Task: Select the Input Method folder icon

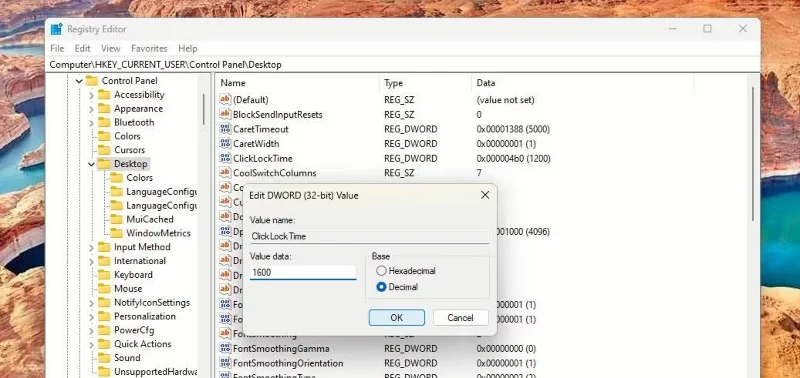Action: click(x=104, y=247)
